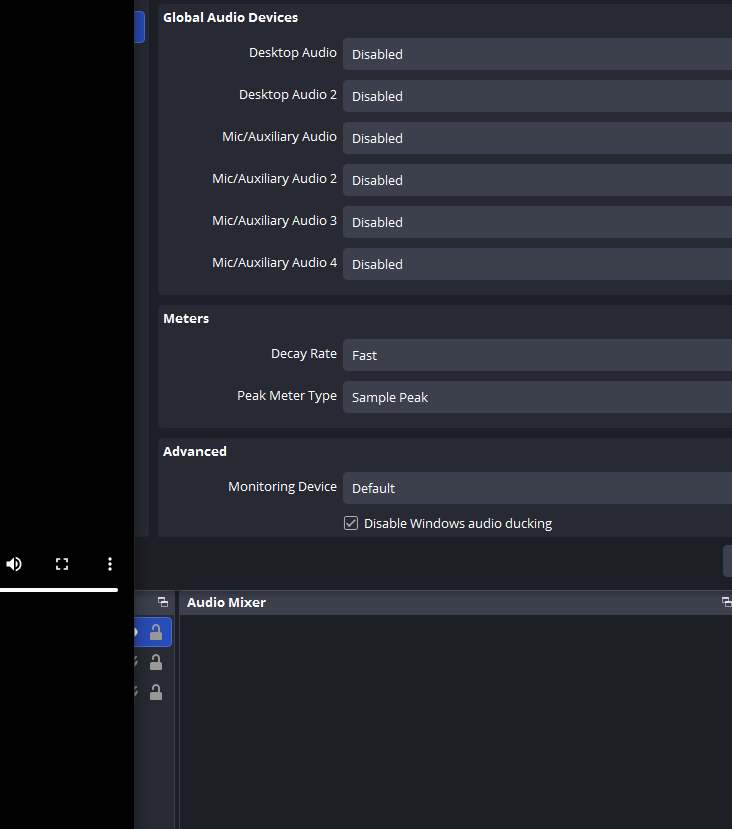Toggle lock on the highlighted source row
Screen dimensions: 732x829
tap(156, 632)
